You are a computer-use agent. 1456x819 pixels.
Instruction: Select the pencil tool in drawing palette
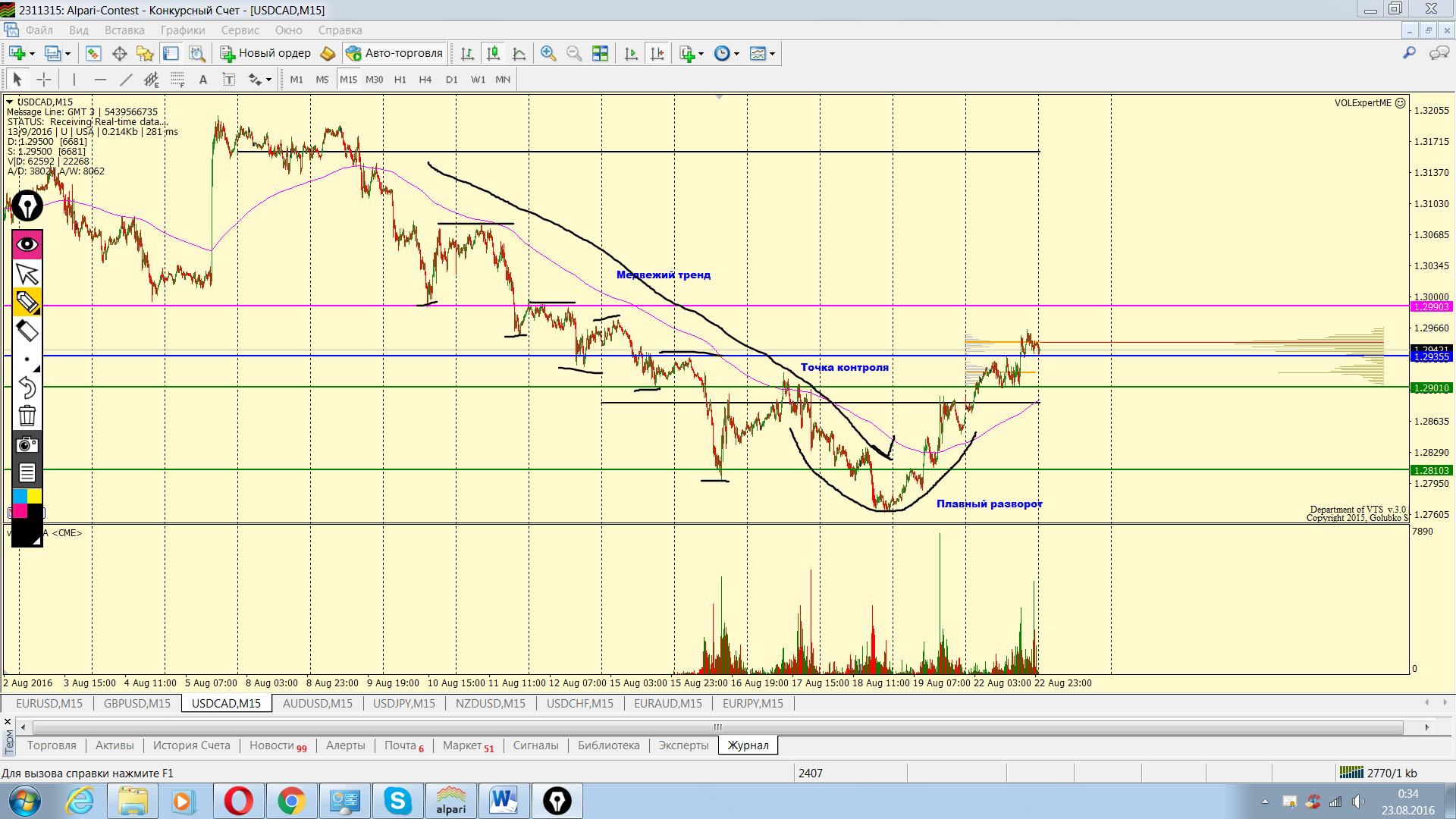pos(27,303)
